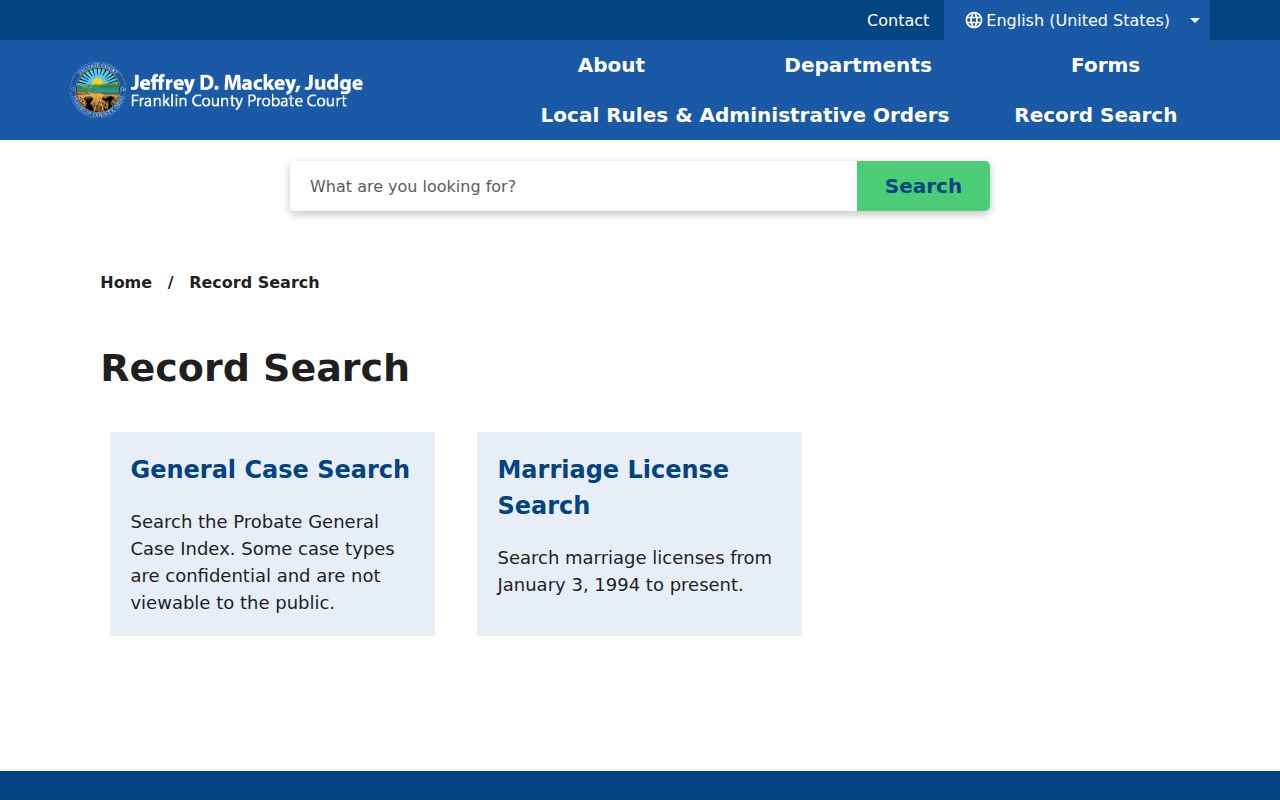
Task: Open the Departments menu
Action: click(858, 65)
